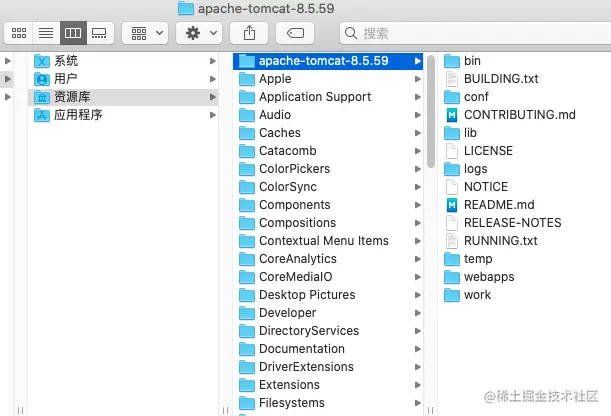
Task: Select the Developer folder
Action: [x=328, y=313]
